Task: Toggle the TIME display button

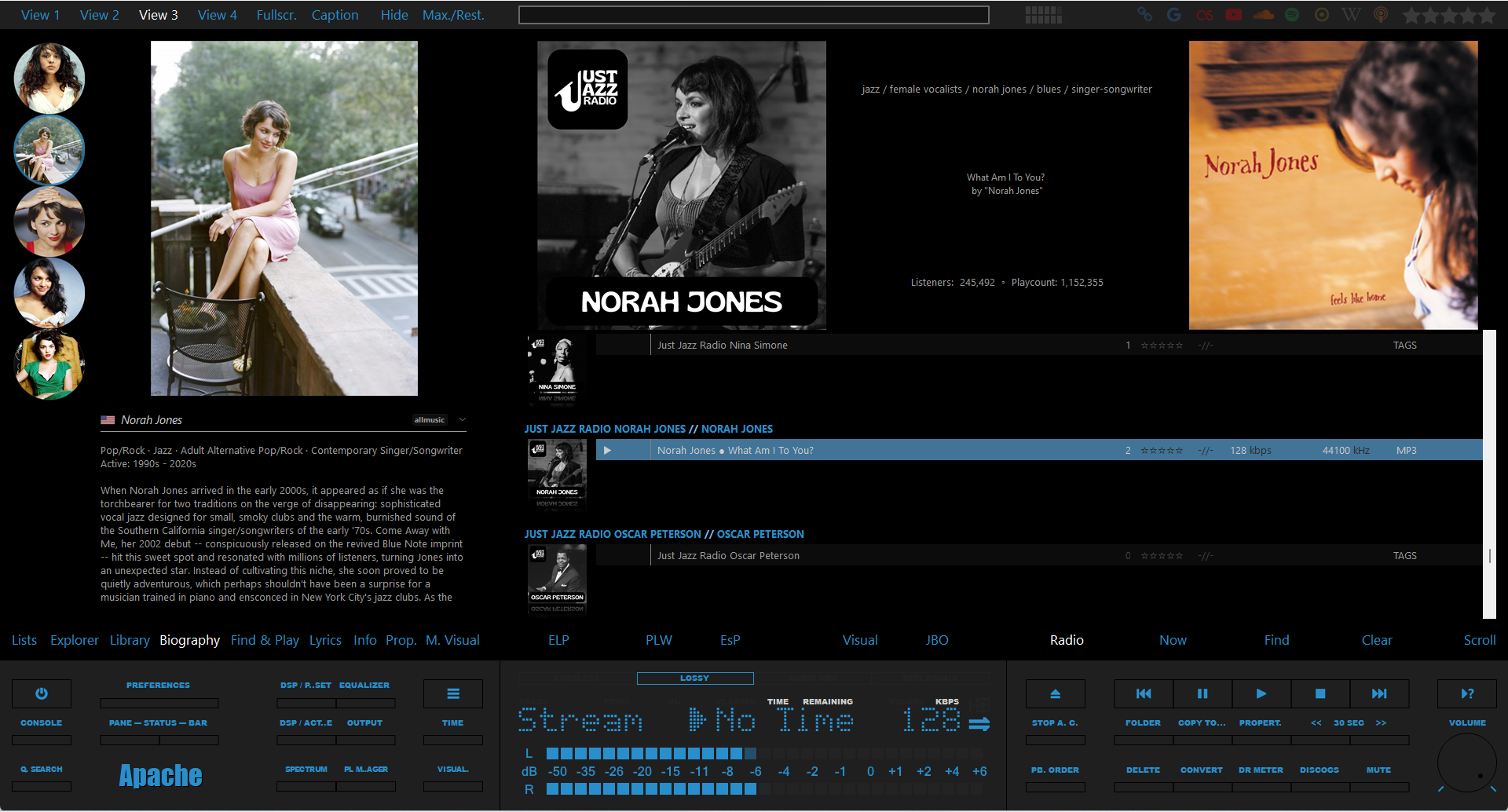Action: click(x=452, y=722)
